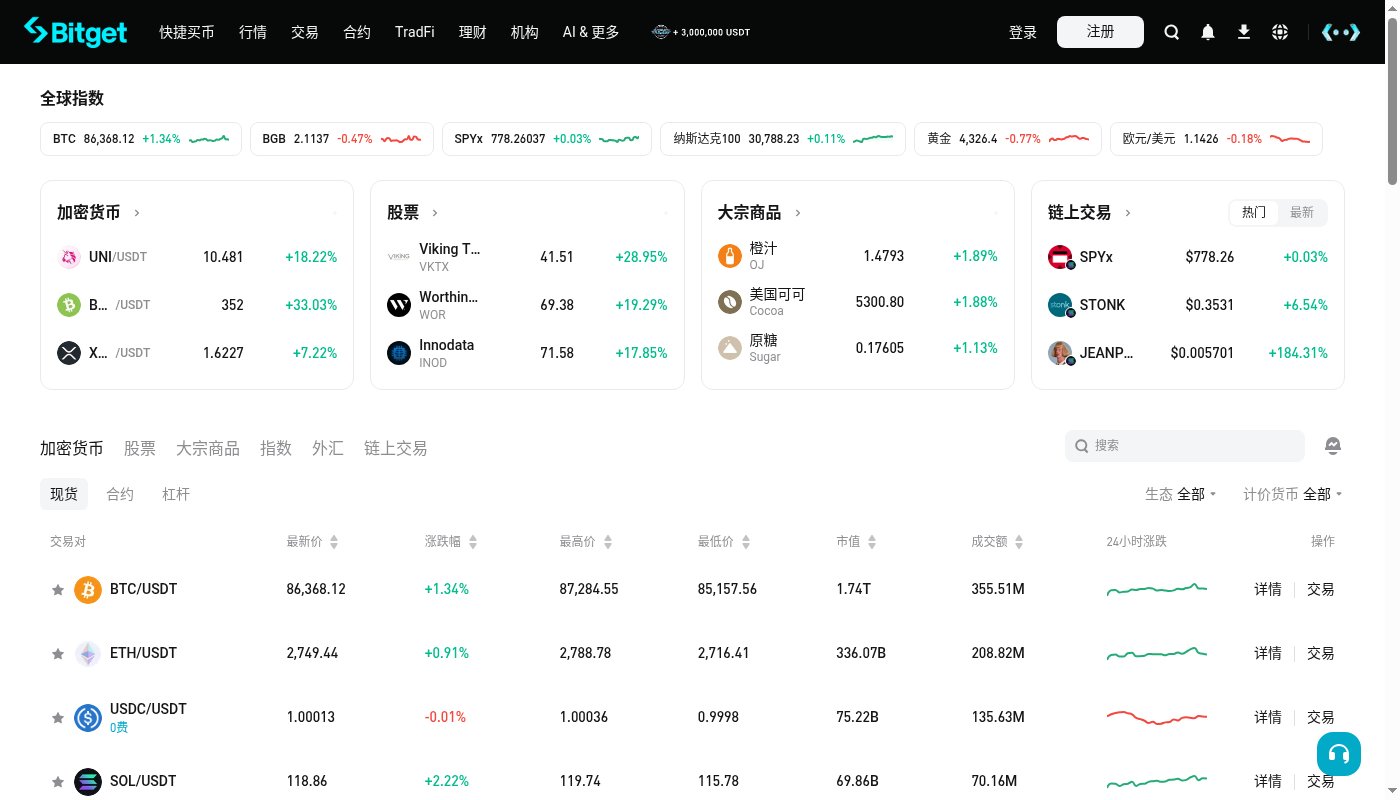Open 详情 for USDC/USDT
This screenshot has width=1400, height=800.
[1268, 717]
